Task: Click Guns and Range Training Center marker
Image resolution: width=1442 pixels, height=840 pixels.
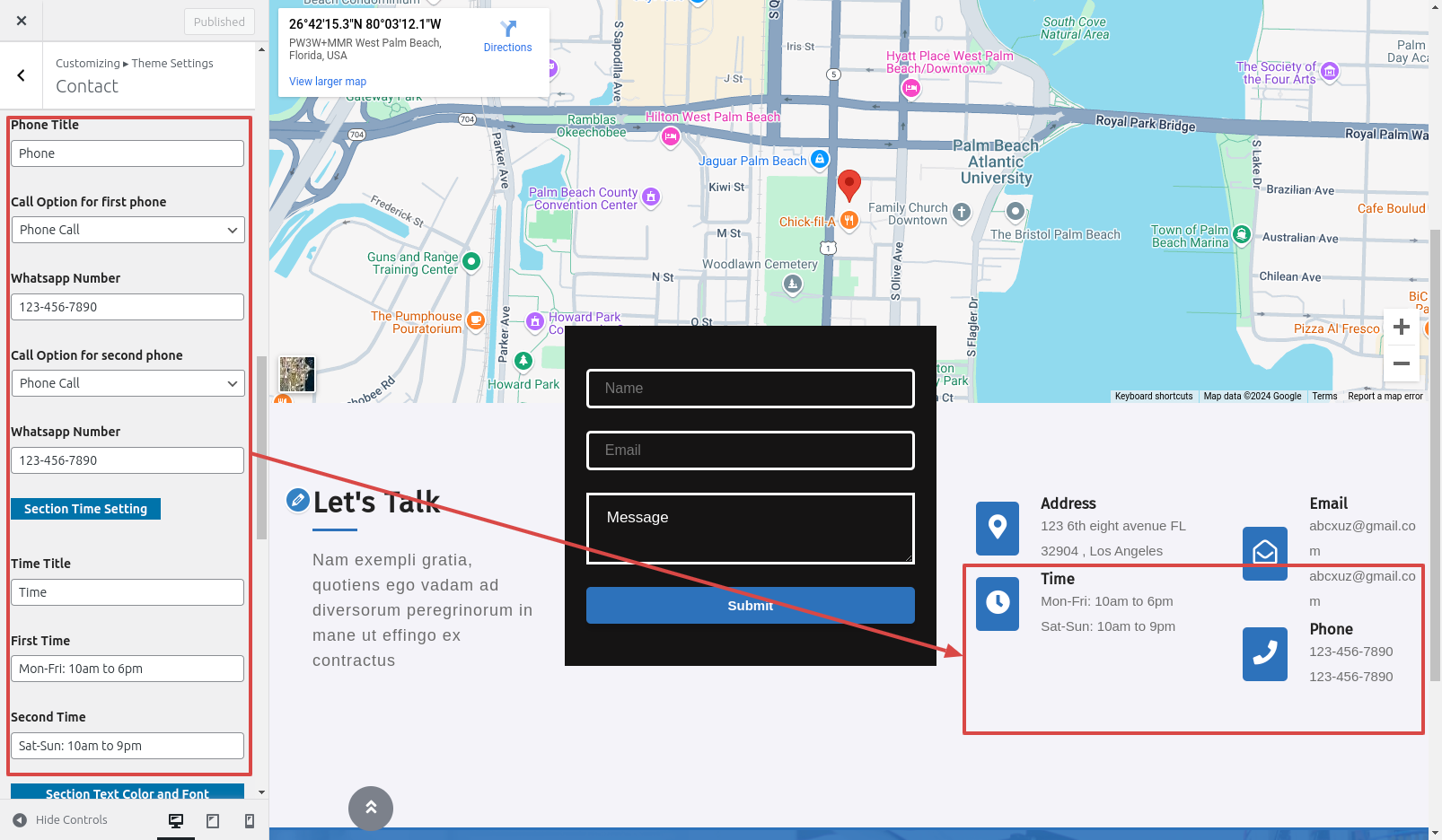Action: 471,262
